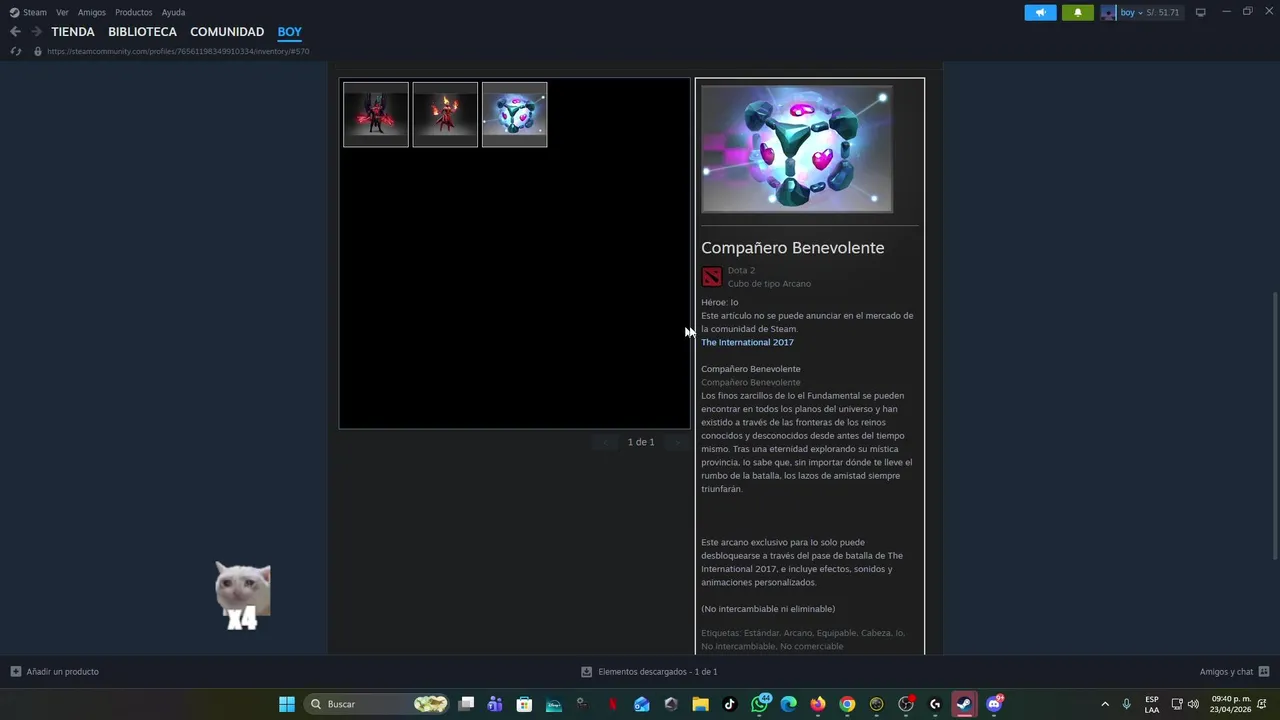Click the next inventory page arrow
The width and height of the screenshot is (1280, 720).
click(x=677, y=442)
